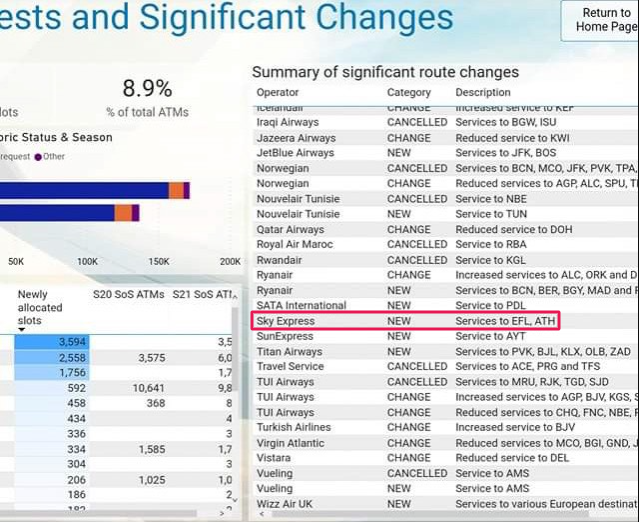Click Nouvelair Tunisie Service to TUN row
The height and width of the screenshot is (522, 639).
(446, 214)
